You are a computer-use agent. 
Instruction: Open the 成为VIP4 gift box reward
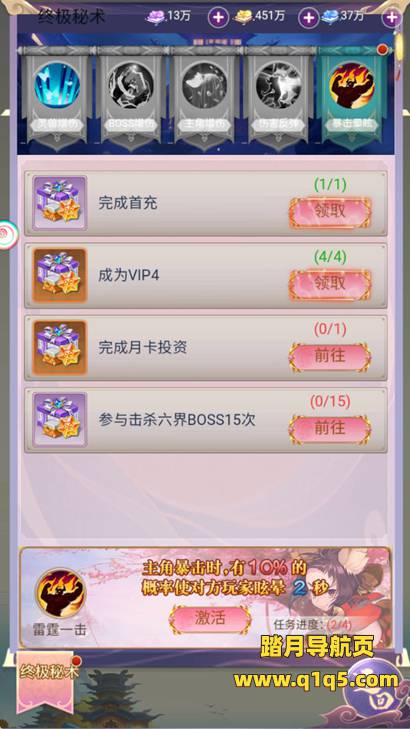60,275
